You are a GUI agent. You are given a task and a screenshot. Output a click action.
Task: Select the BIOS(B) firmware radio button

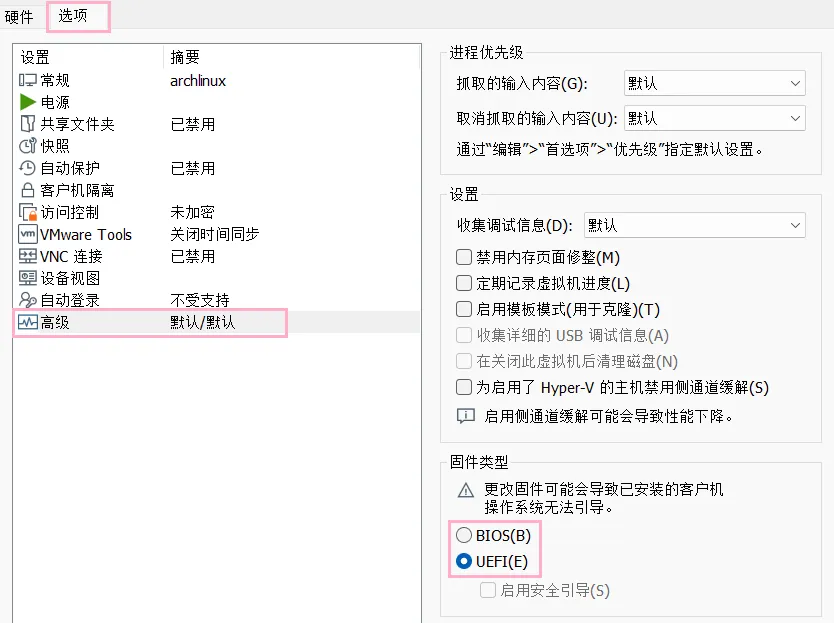coord(464,535)
